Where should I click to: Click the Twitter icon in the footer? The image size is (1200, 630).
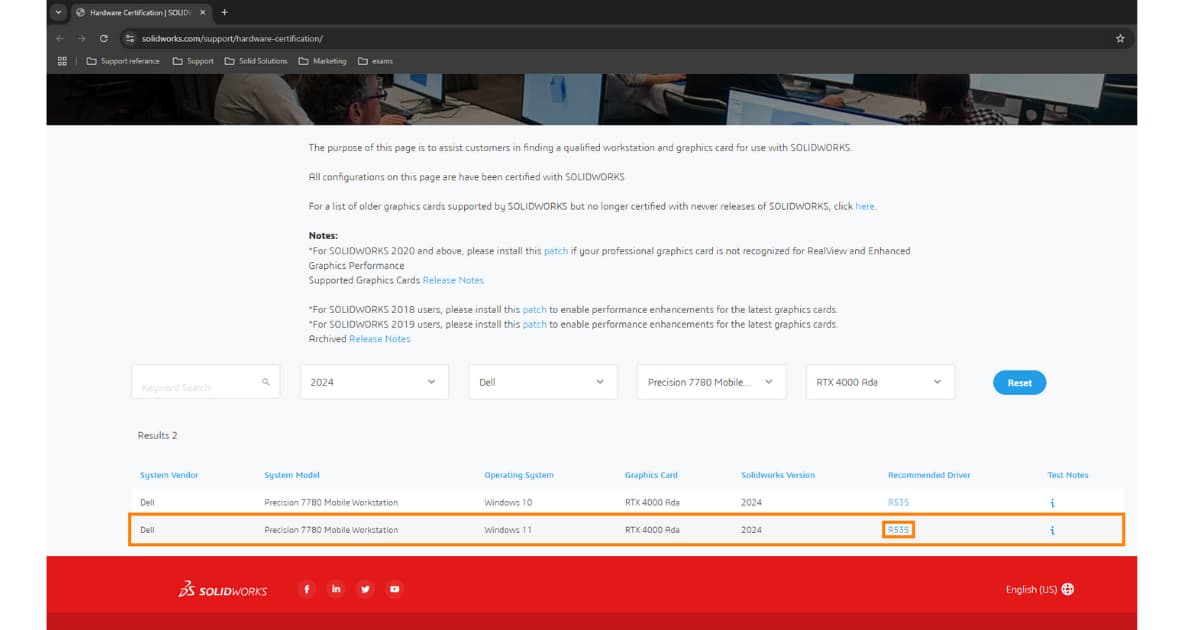[x=365, y=589]
